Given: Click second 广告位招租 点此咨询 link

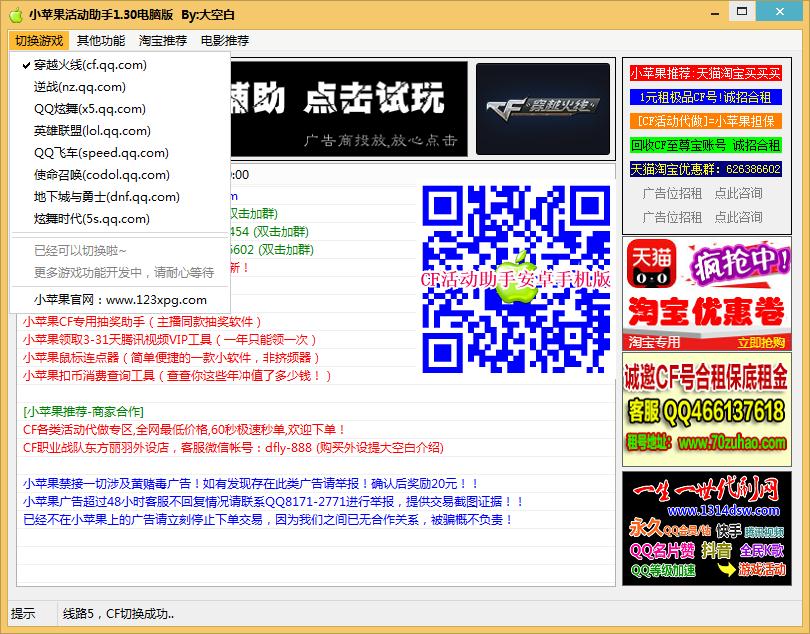Looking at the screenshot, I should 703,217.
